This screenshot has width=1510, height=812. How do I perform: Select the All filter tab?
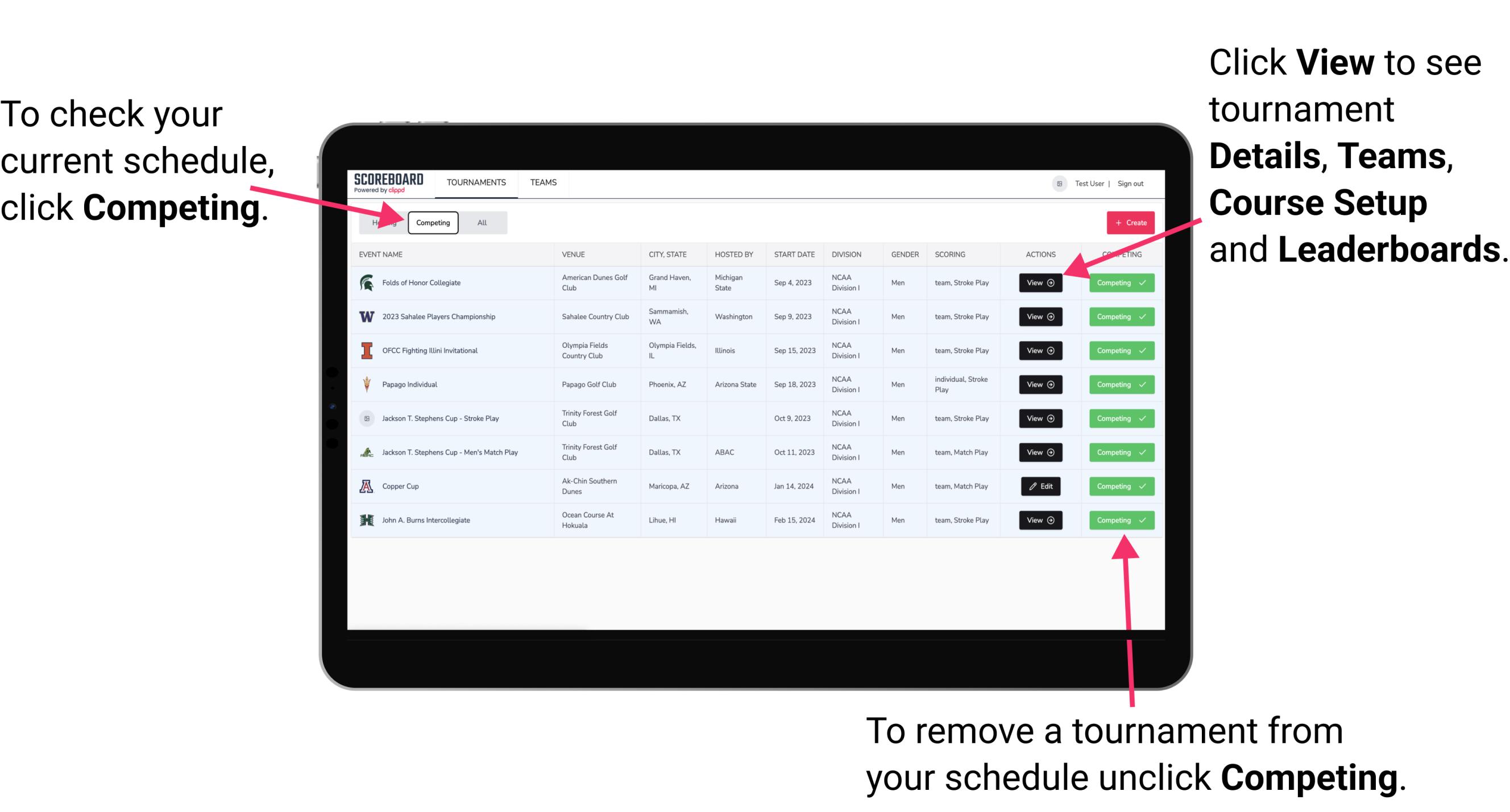(x=480, y=222)
